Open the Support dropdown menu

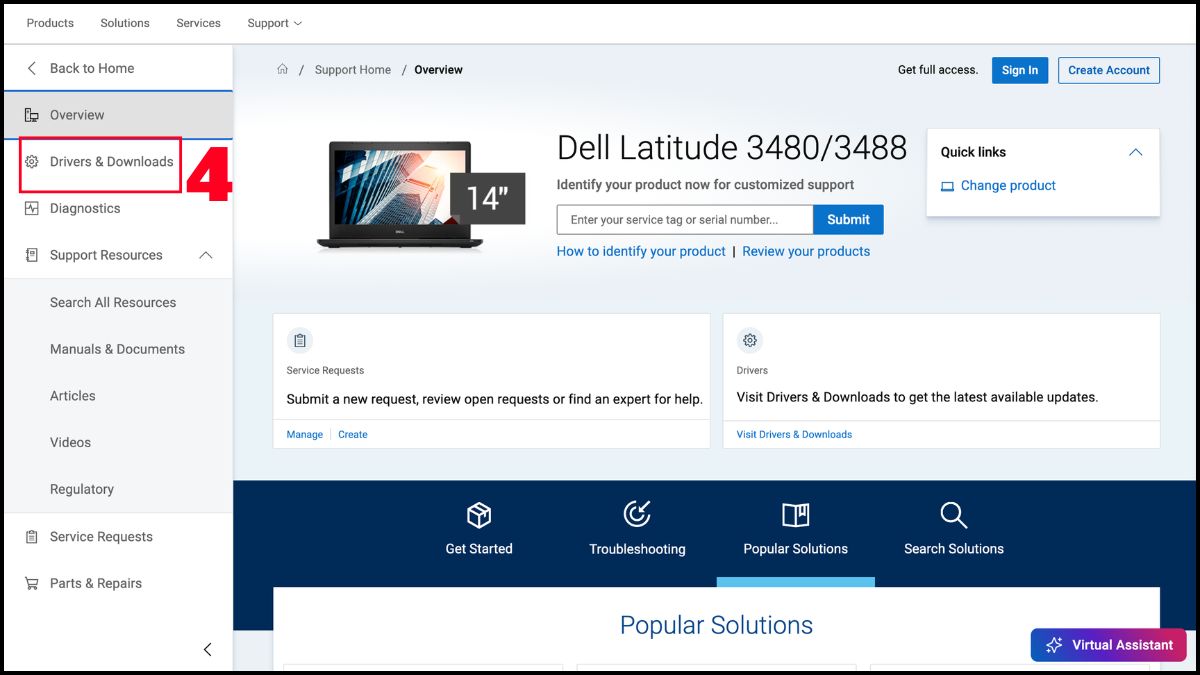click(274, 23)
